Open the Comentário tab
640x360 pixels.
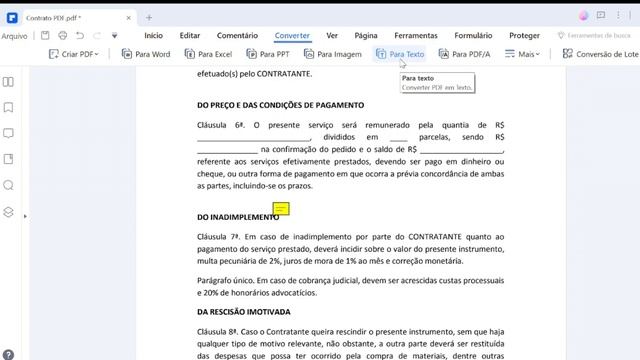coord(237,36)
